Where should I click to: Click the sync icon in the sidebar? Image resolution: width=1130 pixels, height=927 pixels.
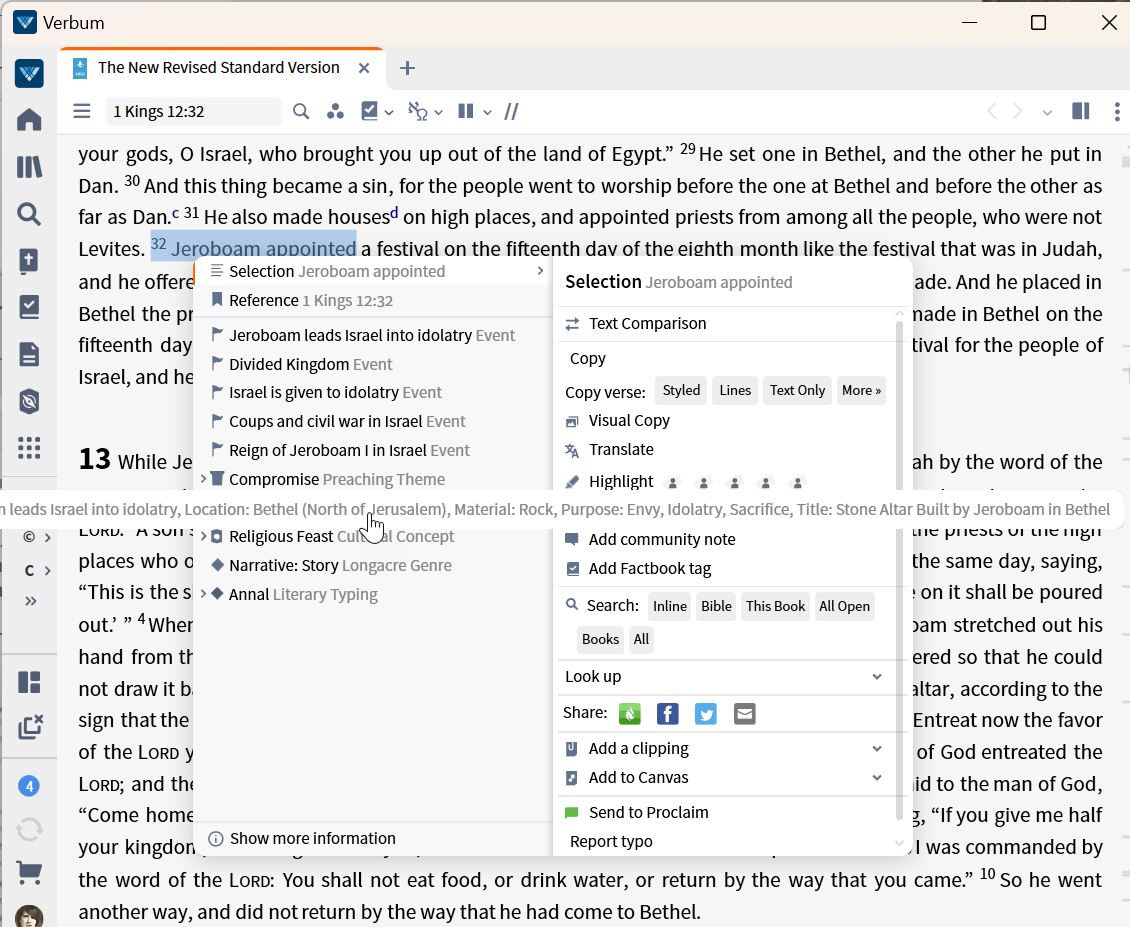(x=29, y=830)
